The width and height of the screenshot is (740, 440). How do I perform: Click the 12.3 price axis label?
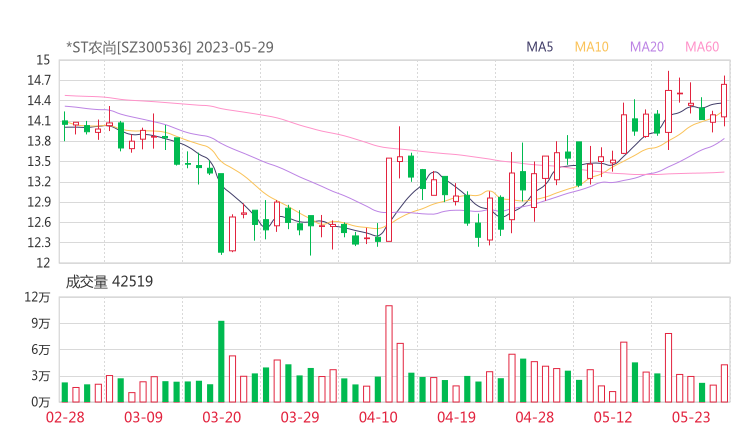pos(39,243)
